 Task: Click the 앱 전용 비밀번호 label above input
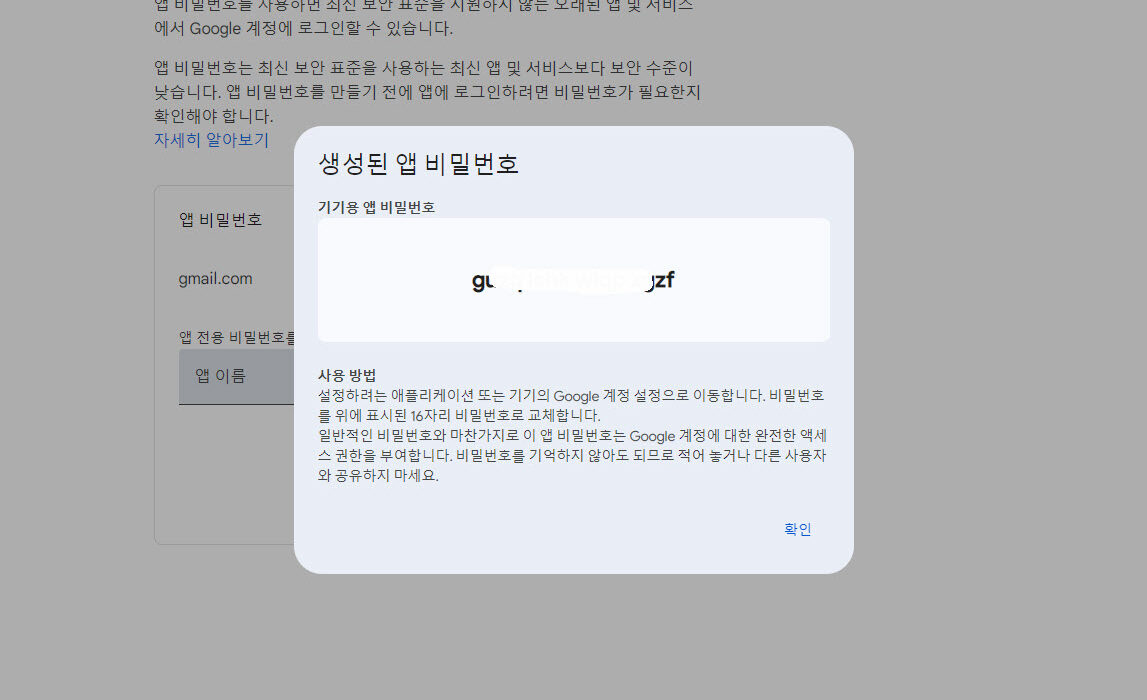(x=237, y=337)
